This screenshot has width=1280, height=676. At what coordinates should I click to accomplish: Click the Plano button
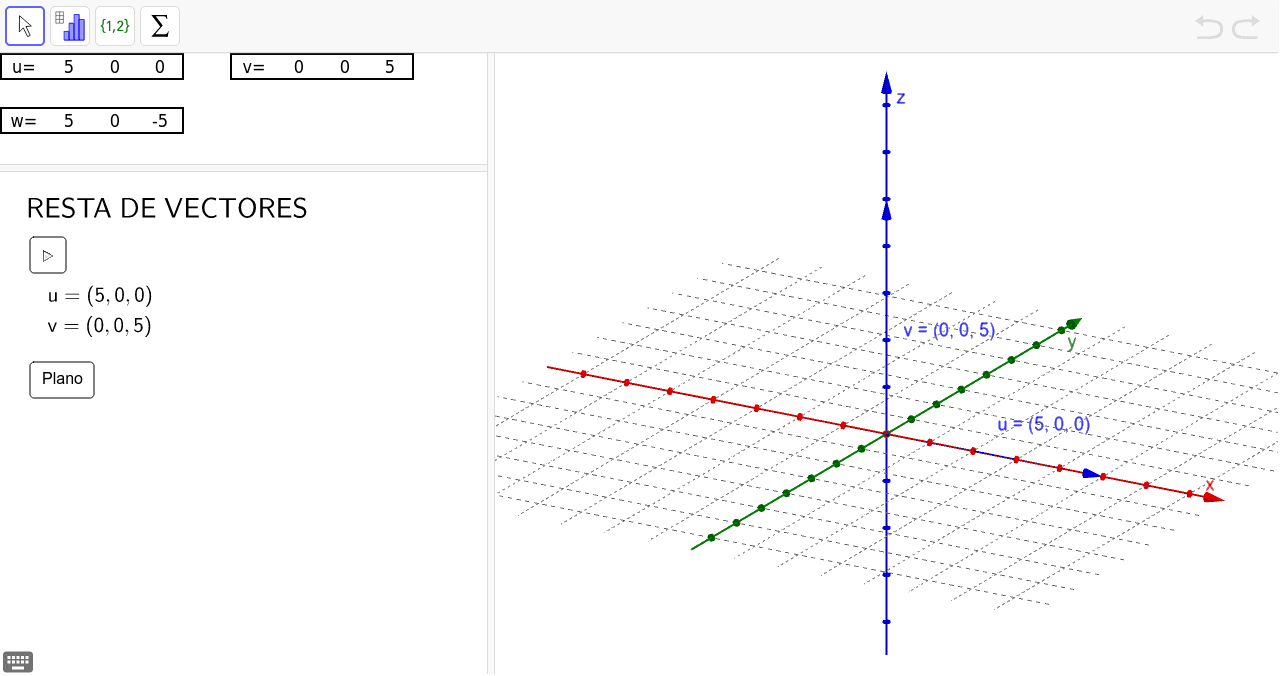pos(61,379)
